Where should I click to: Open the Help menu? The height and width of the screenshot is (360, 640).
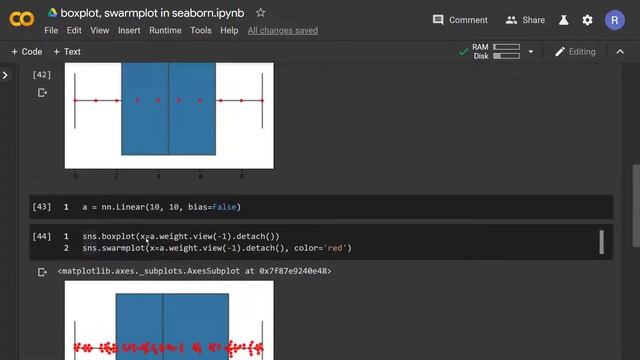[229, 31]
